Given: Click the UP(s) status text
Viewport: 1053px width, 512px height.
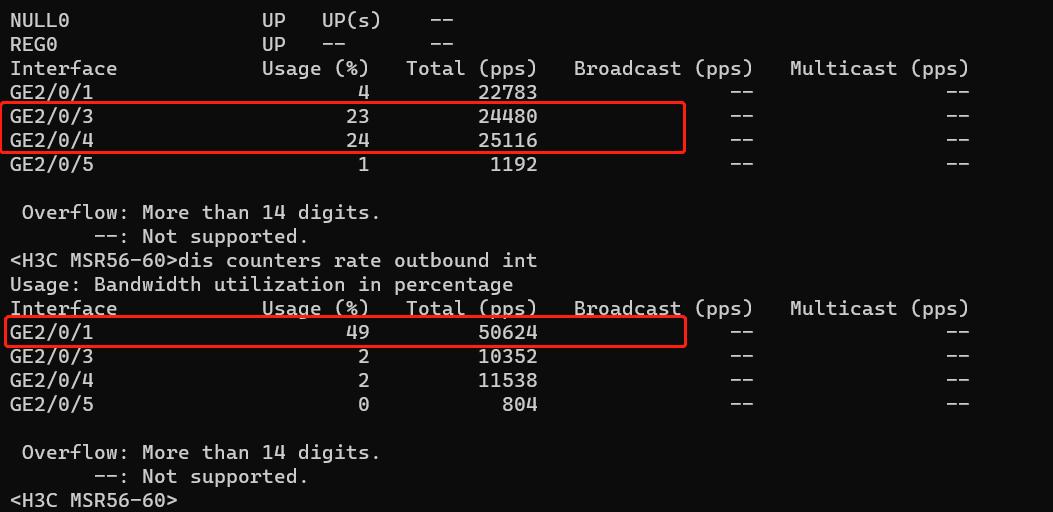Looking at the screenshot, I should pos(348,20).
